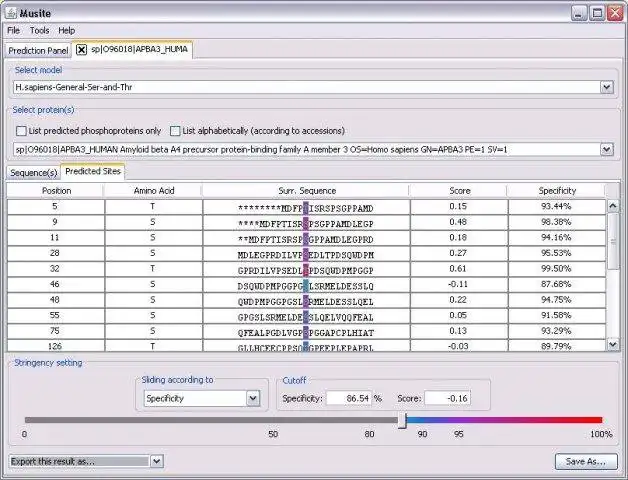The width and height of the screenshot is (628, 480).
Task: Select position cell 55
Action: coord(56,316)
